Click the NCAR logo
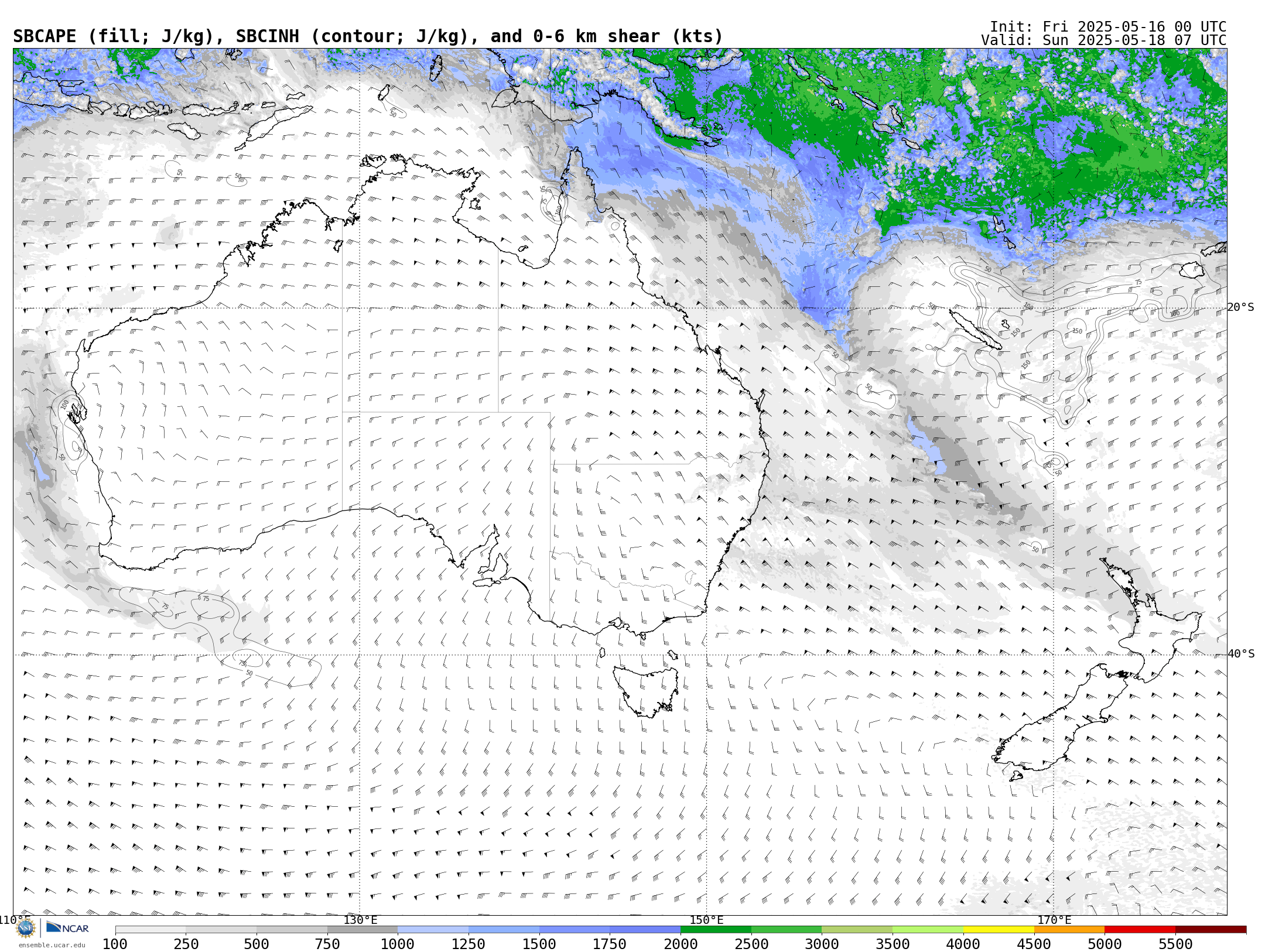 coord(67,927)
